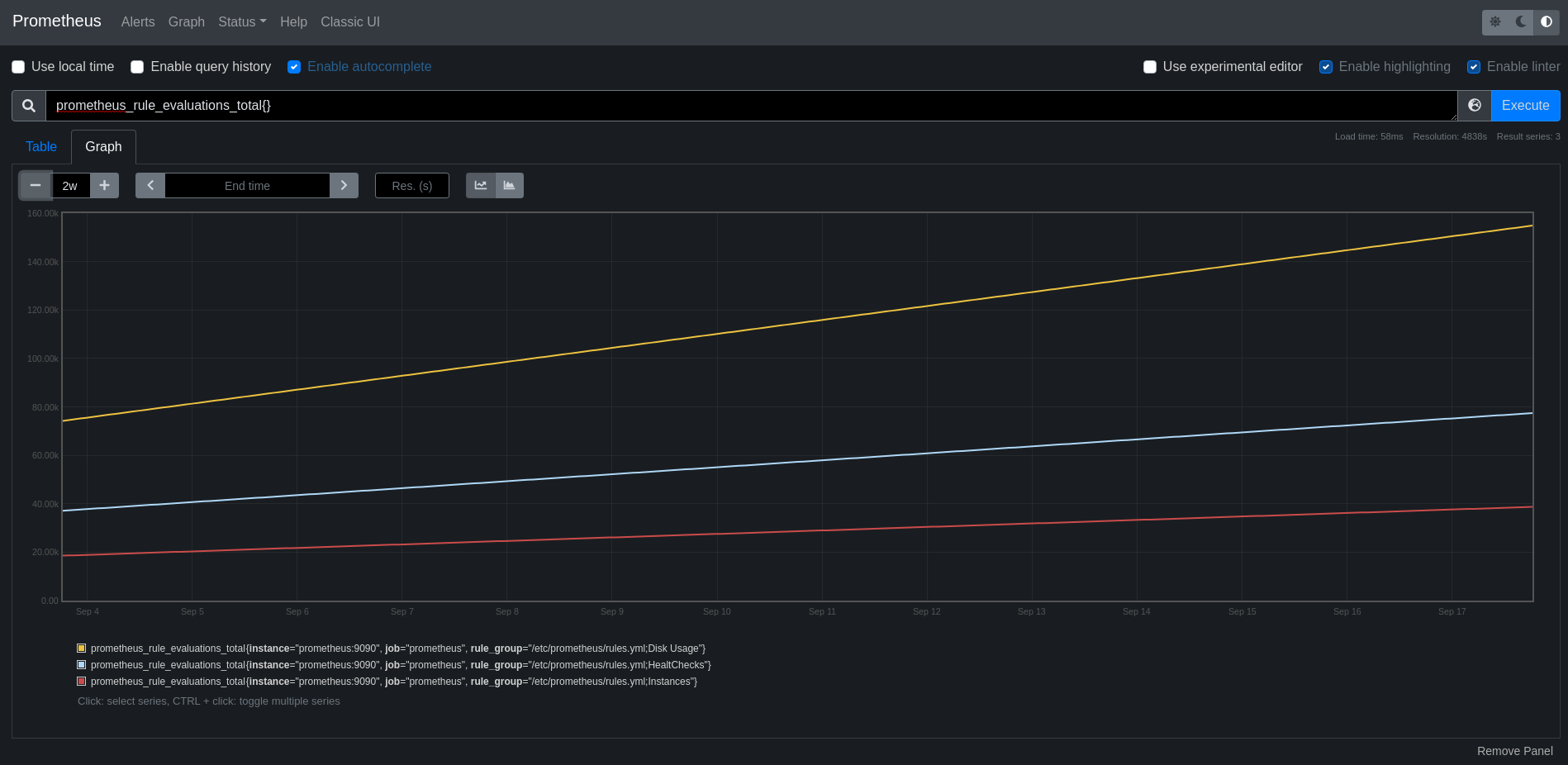Increase the graph range with the plus button
The height and width of the screenshot is (765, 1568).
(x=104, y=186)
